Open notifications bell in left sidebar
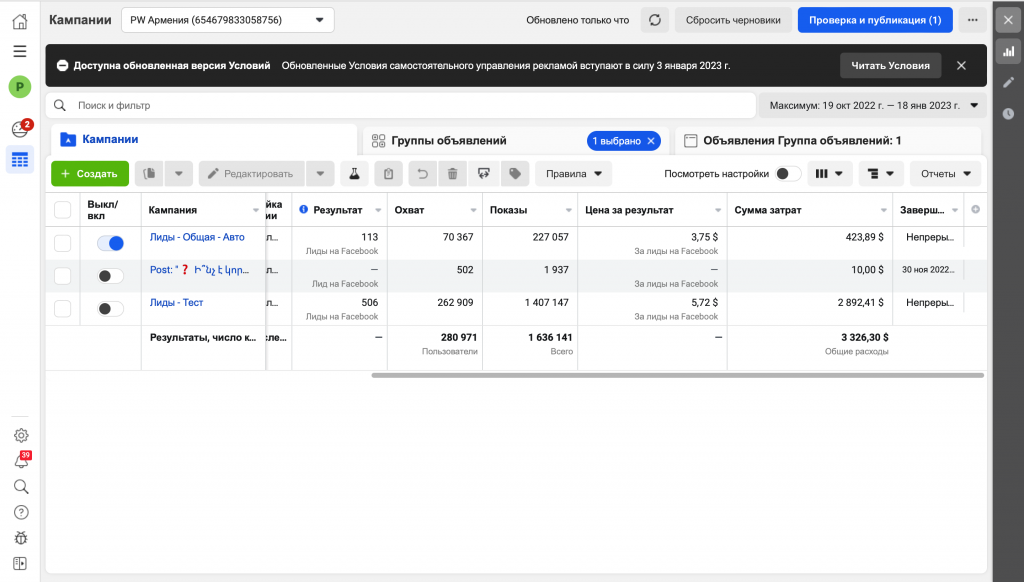Image resolution: width=1024 pixels, height=582 pixels. 21,461
